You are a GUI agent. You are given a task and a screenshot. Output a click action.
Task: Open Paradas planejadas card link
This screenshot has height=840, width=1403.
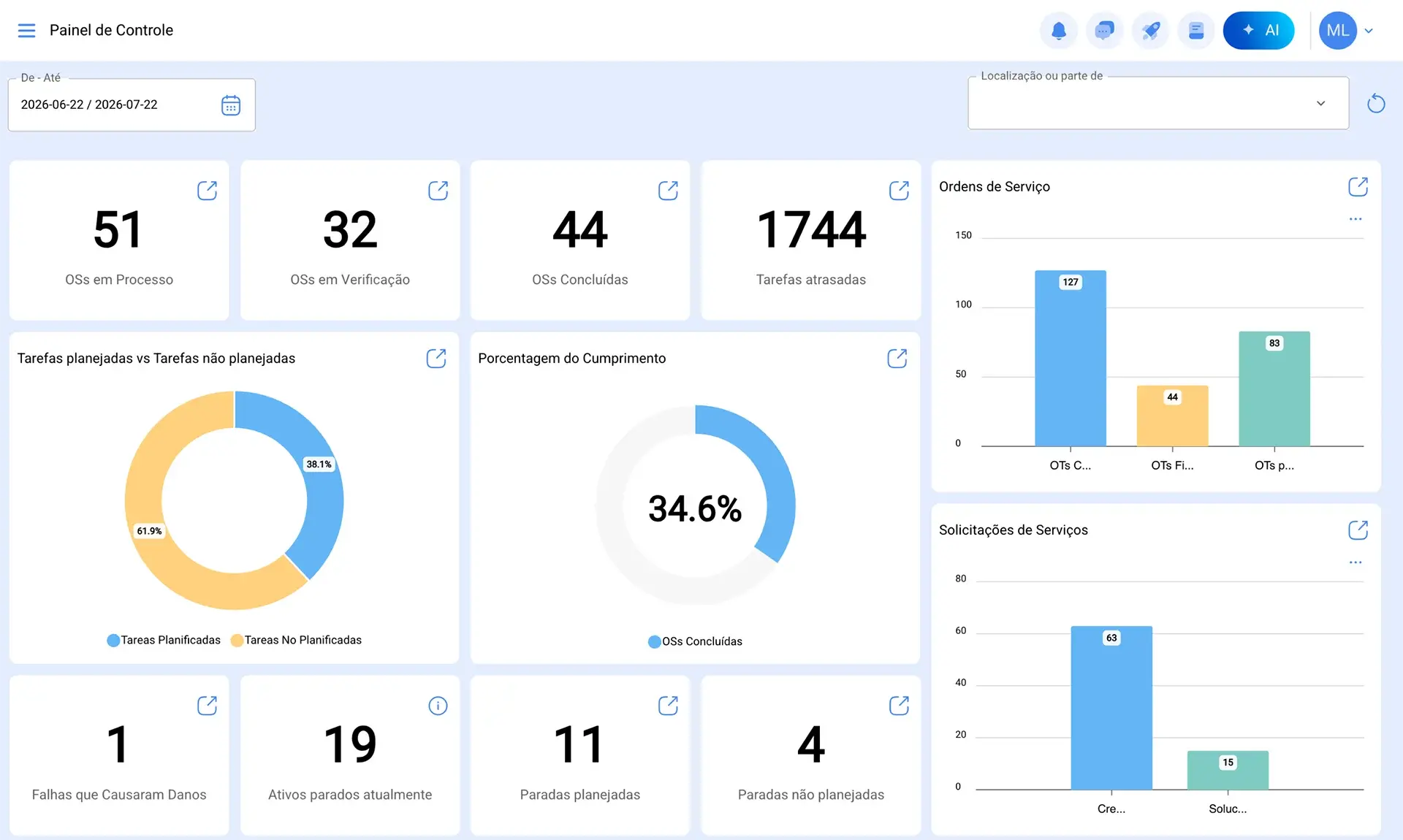coord(668,706)
